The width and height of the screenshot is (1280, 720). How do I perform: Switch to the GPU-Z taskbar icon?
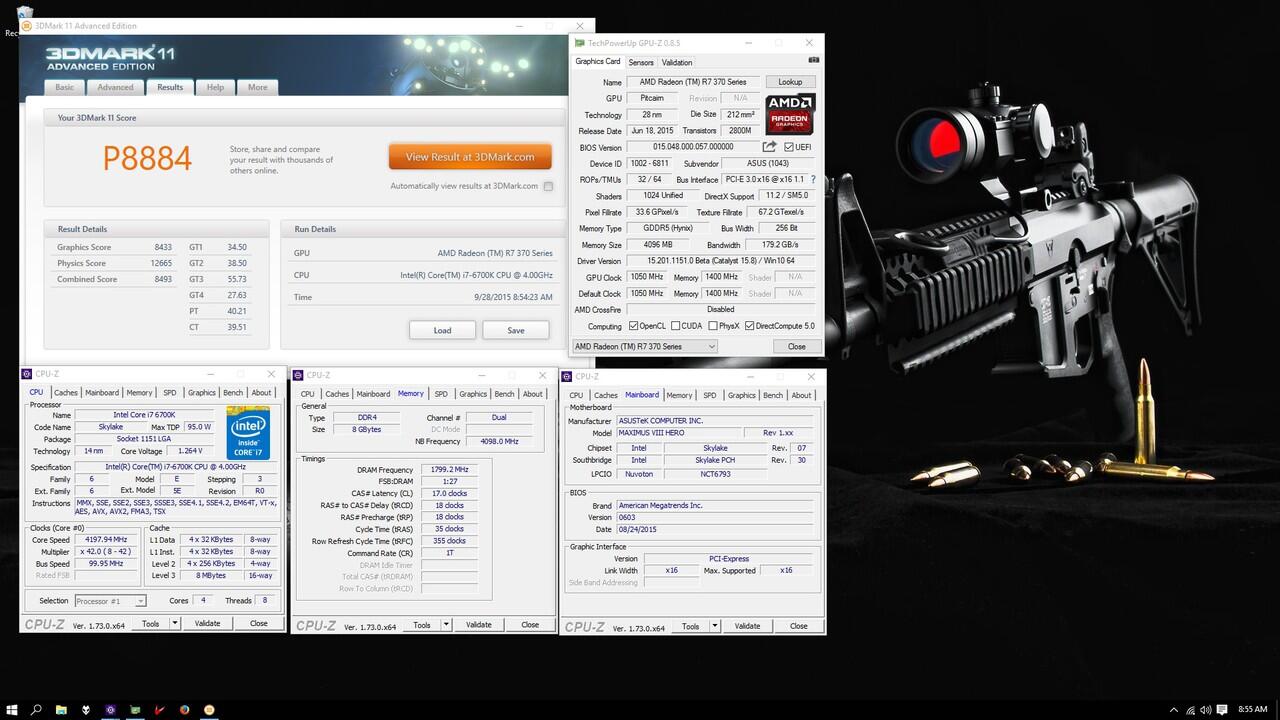click(x=135, y=710)
